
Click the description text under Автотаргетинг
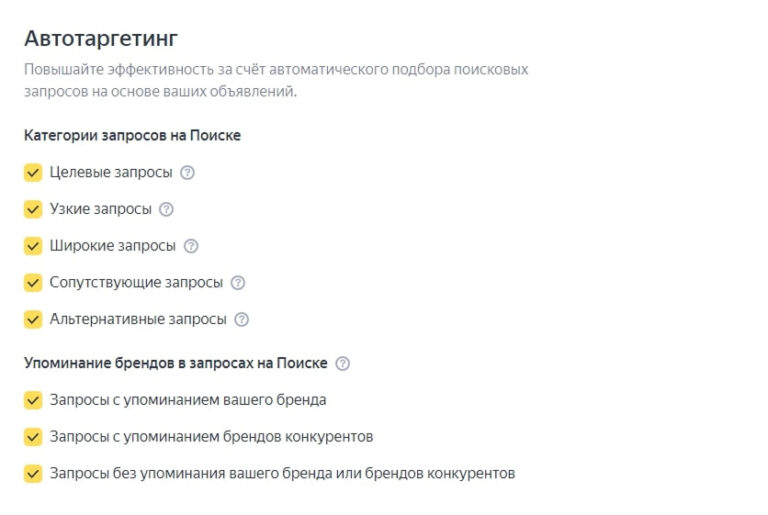pos(275,81)
